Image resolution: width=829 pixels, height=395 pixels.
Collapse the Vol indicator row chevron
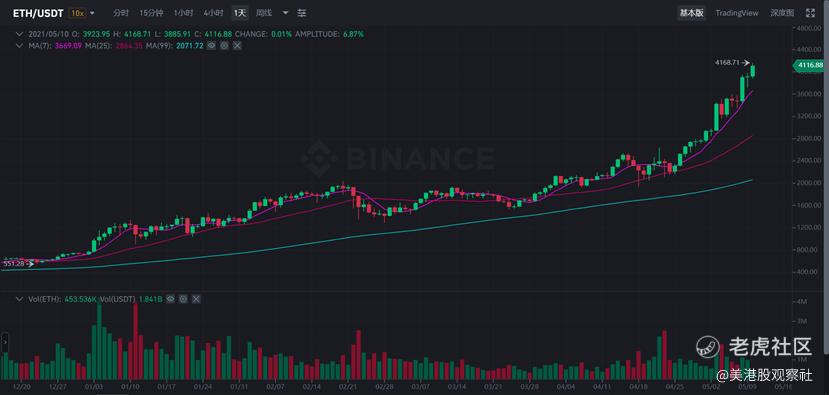(20, 299)
